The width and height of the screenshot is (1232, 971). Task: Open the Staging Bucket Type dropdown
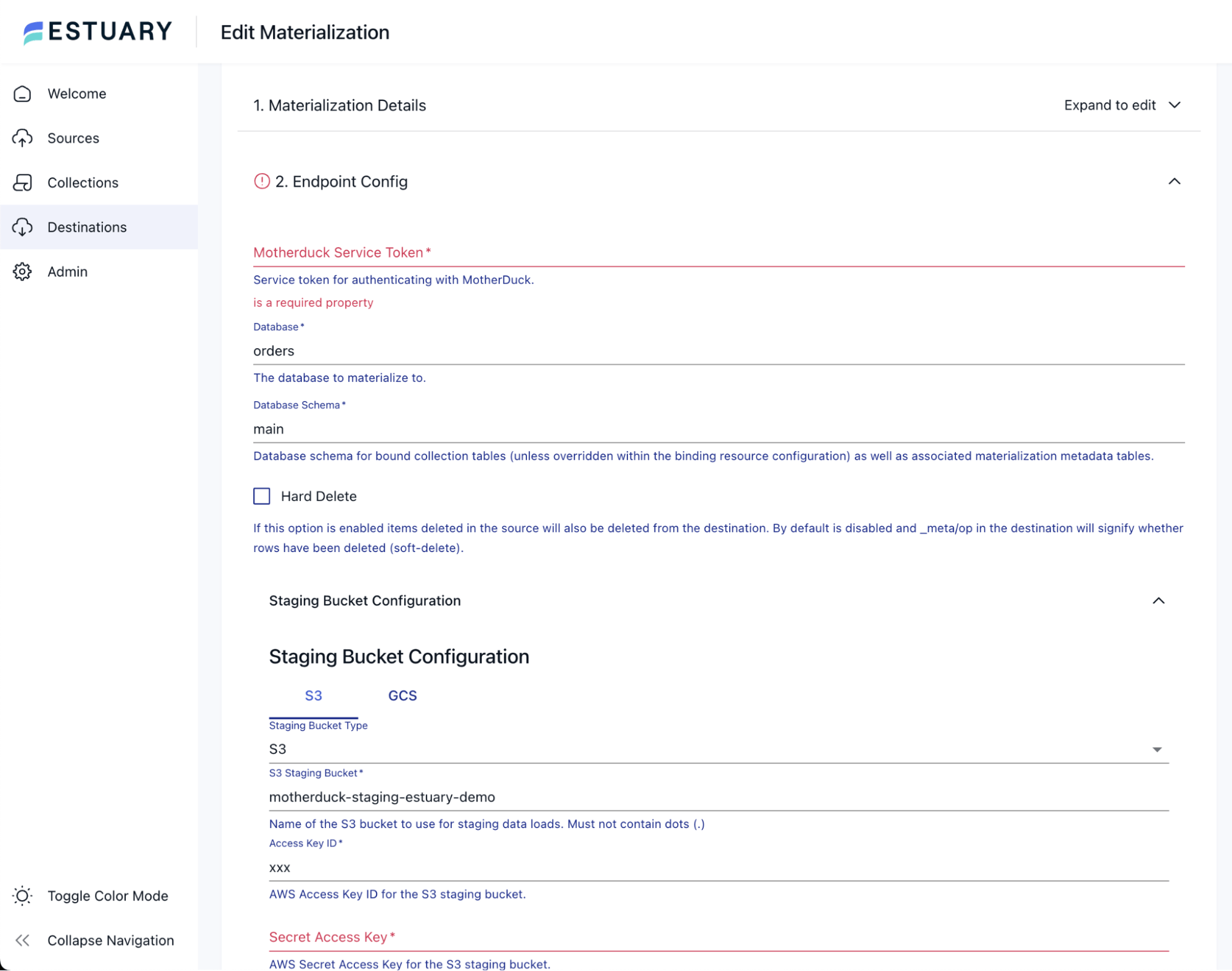point(719,750)
